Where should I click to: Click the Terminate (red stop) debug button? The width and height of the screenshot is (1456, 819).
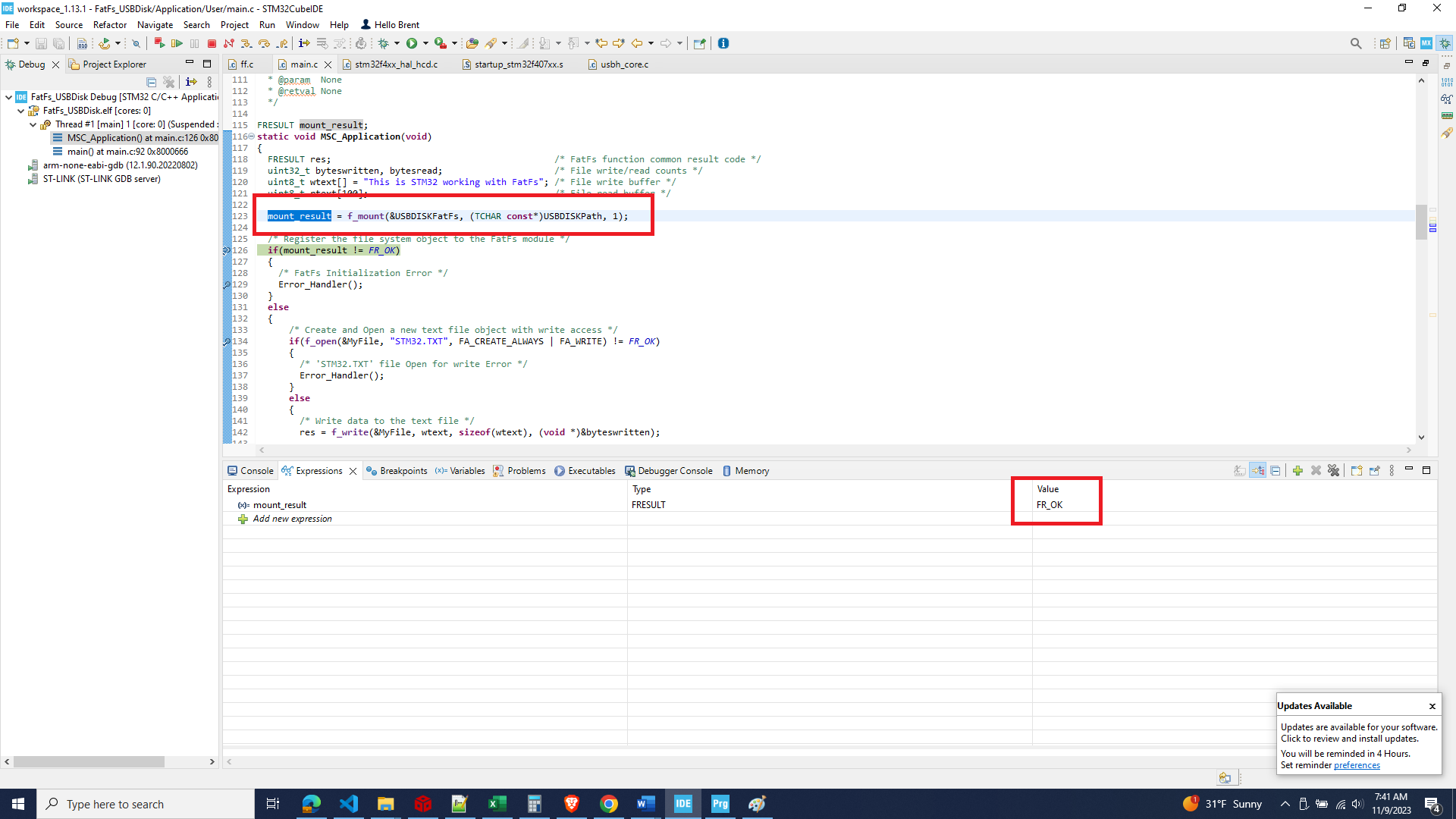coord(212,44)
